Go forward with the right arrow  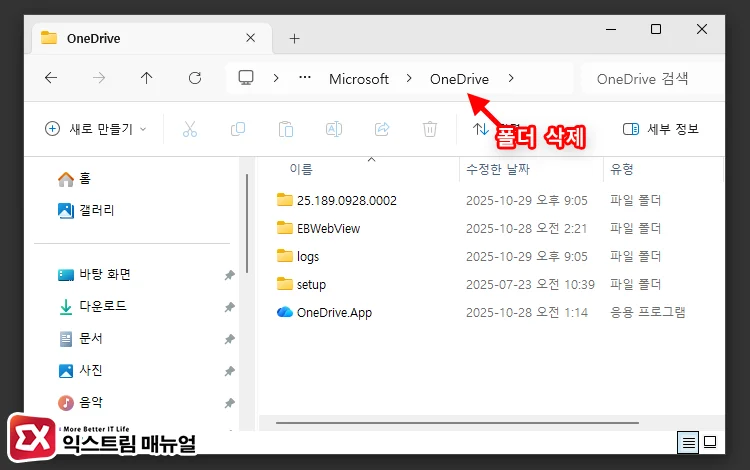click(x=99, y=77)
